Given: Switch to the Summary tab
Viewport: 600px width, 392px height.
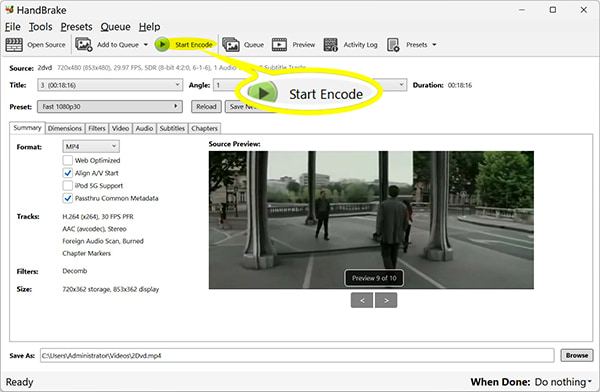Looking at the screenshot, I should point(27,127).
